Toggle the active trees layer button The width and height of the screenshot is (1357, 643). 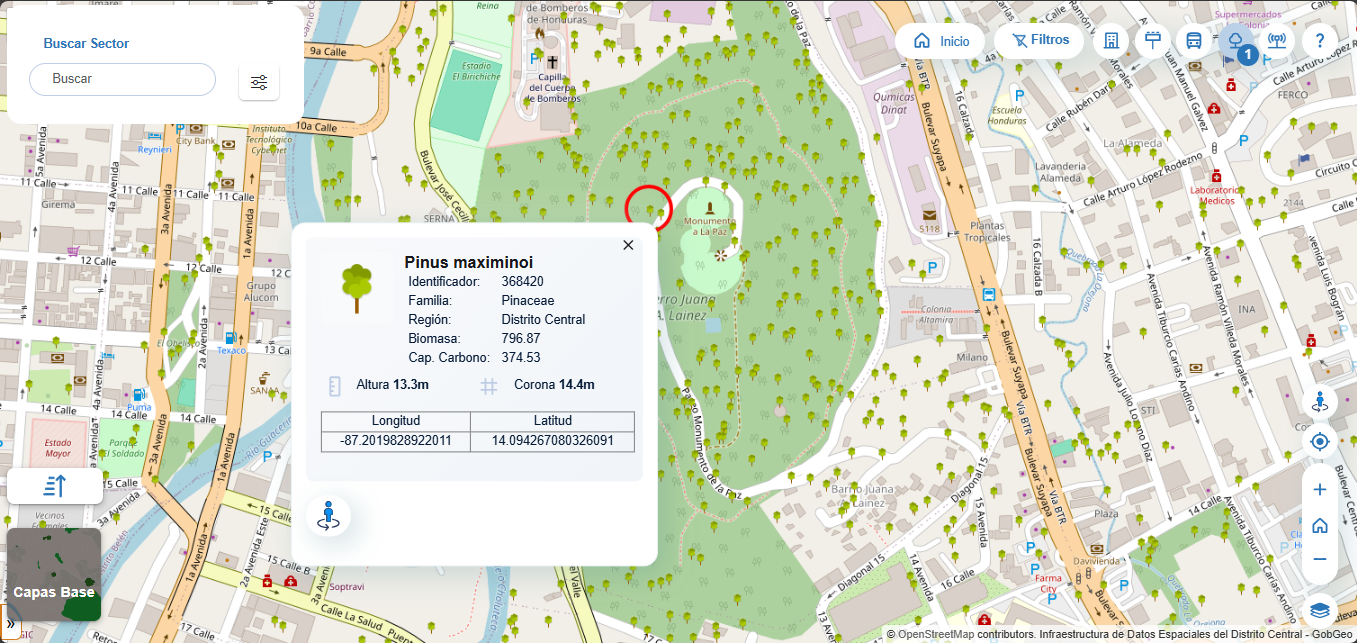[x=1236, y=42]
